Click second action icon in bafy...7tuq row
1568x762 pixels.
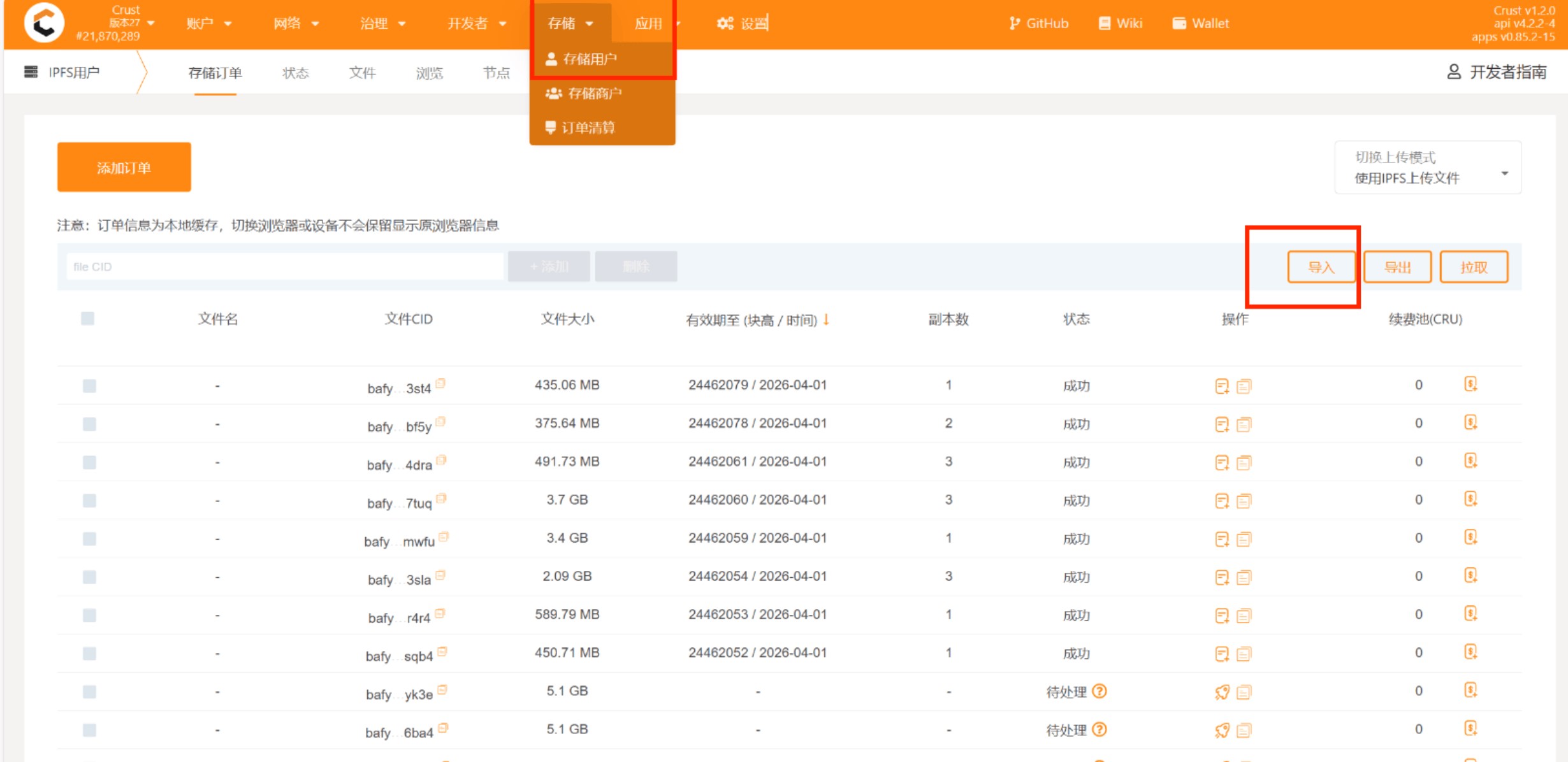coord(1244,501)
